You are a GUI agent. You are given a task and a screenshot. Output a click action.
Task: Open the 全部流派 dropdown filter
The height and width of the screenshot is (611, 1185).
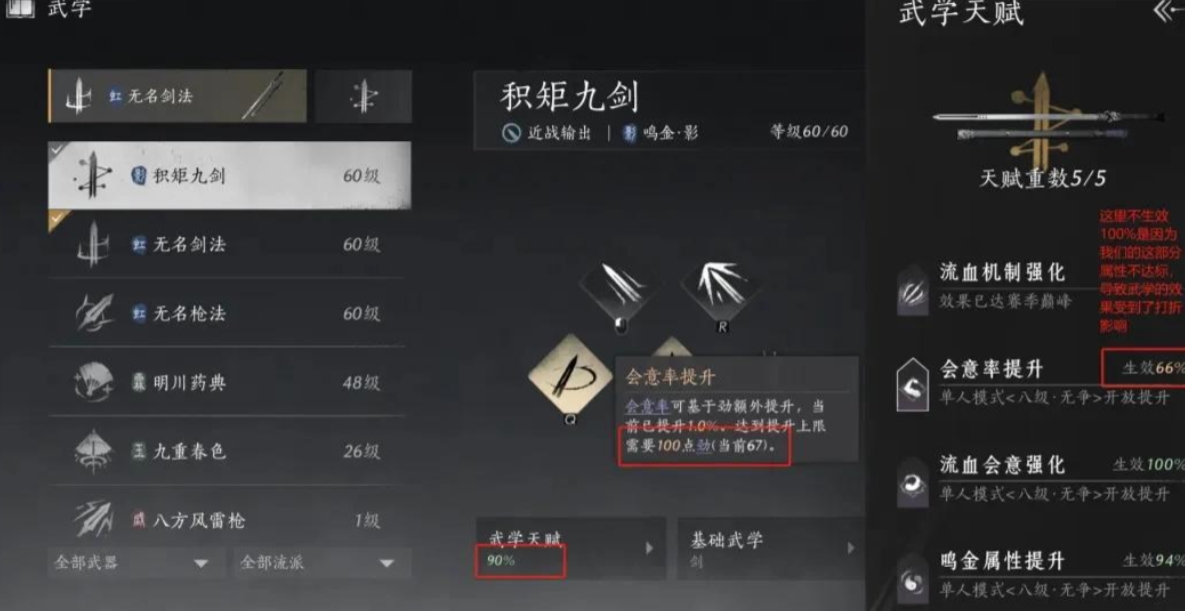coord(323,563)
